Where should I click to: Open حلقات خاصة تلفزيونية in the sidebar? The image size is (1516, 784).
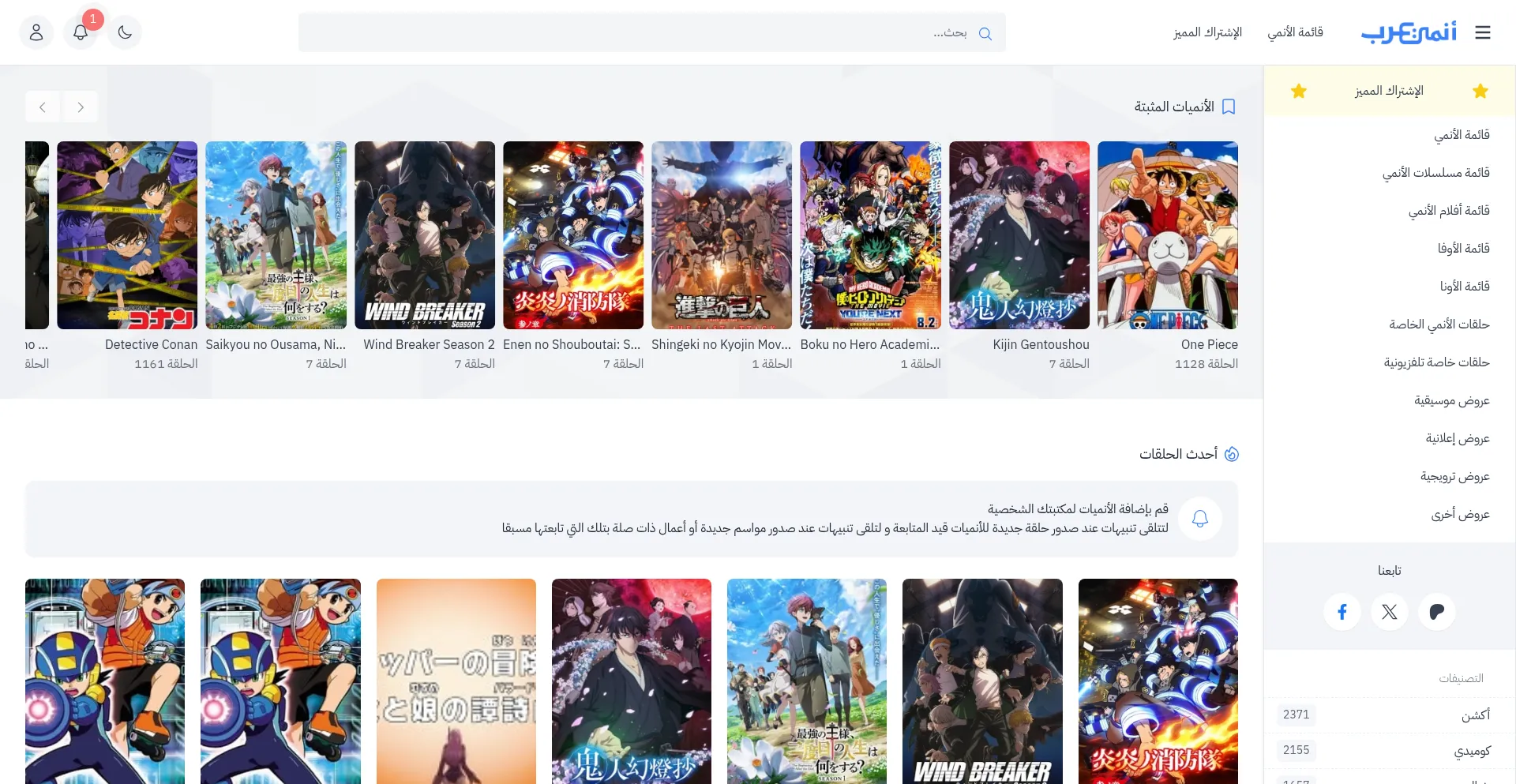click(x=1436, y=362)
